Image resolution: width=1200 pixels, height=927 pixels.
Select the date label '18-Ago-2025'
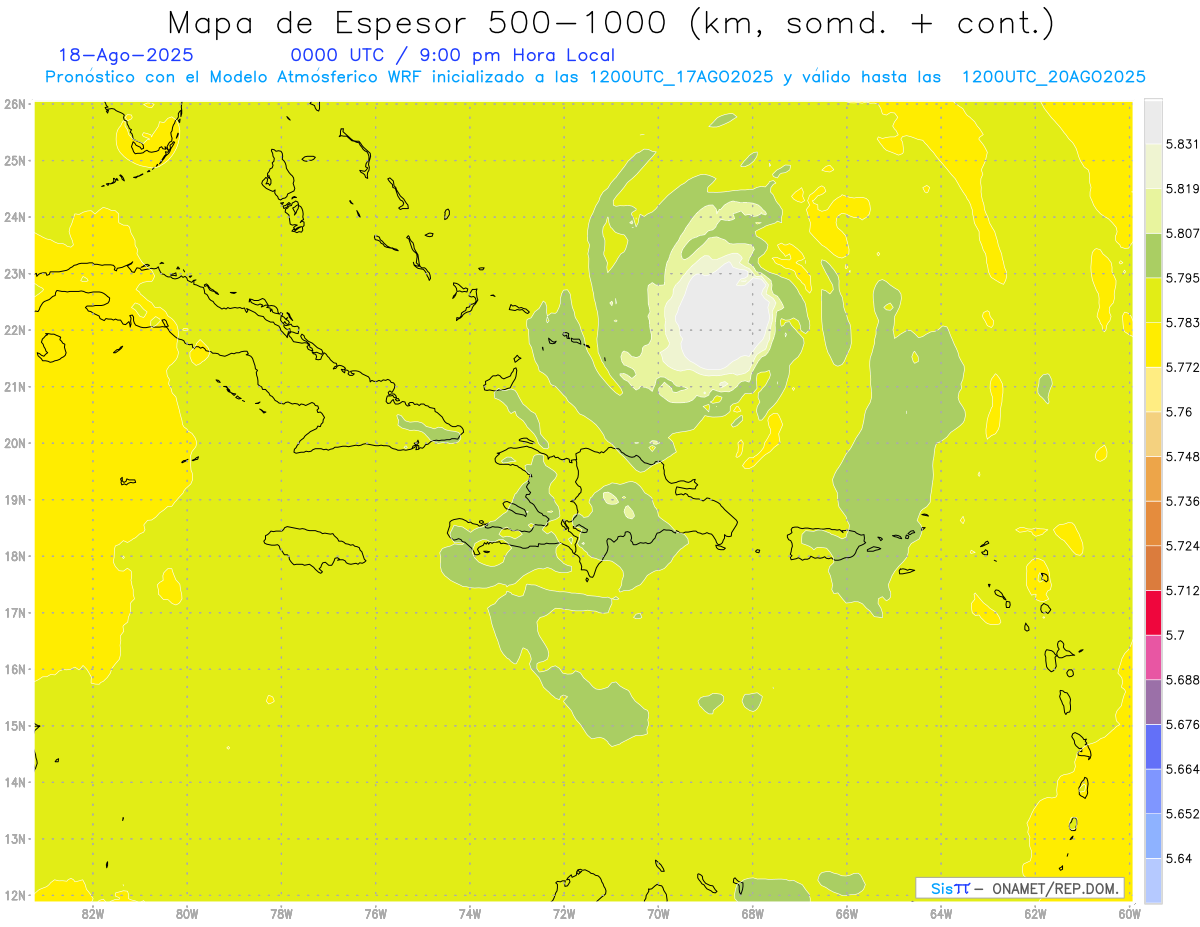coord(126,56)
